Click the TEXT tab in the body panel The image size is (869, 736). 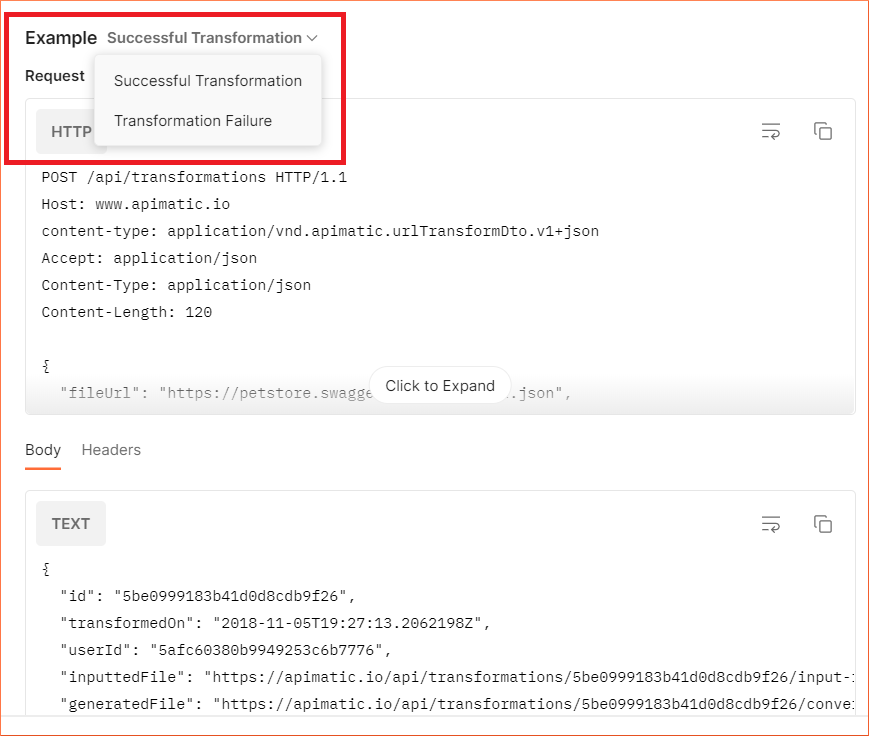point(70,523)
